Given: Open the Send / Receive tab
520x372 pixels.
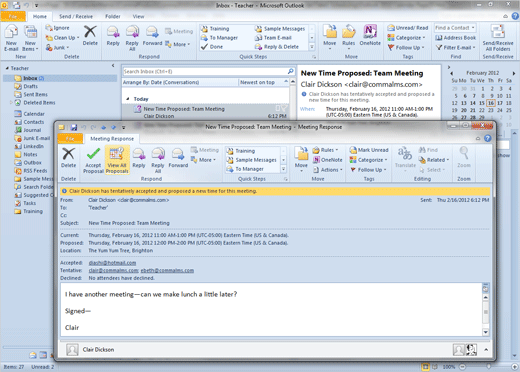Looking at the screenshot, I should pos(76,16).
